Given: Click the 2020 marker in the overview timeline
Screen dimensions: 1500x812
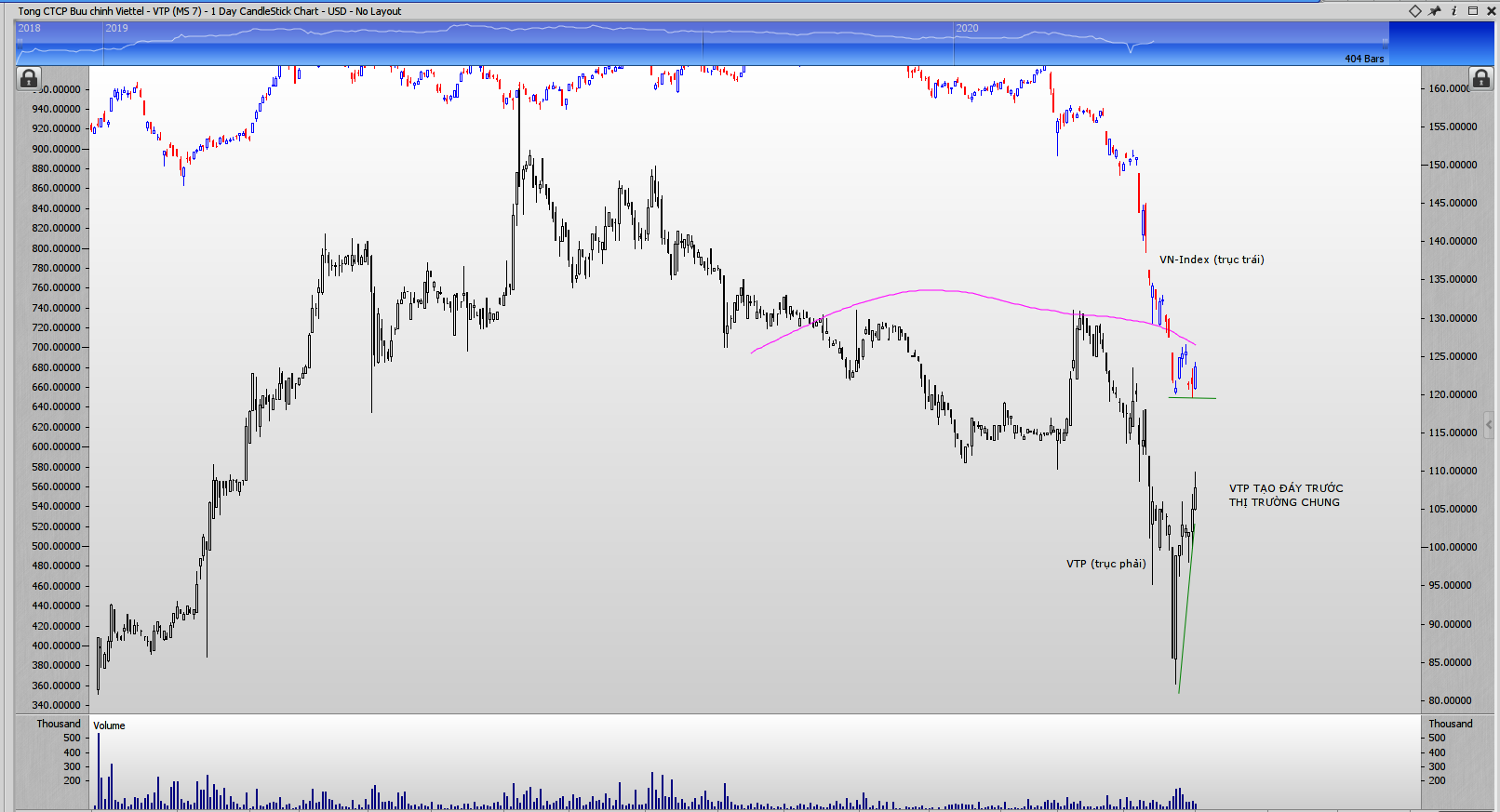Looking at the screenshot, I should [x=967, y=28].
